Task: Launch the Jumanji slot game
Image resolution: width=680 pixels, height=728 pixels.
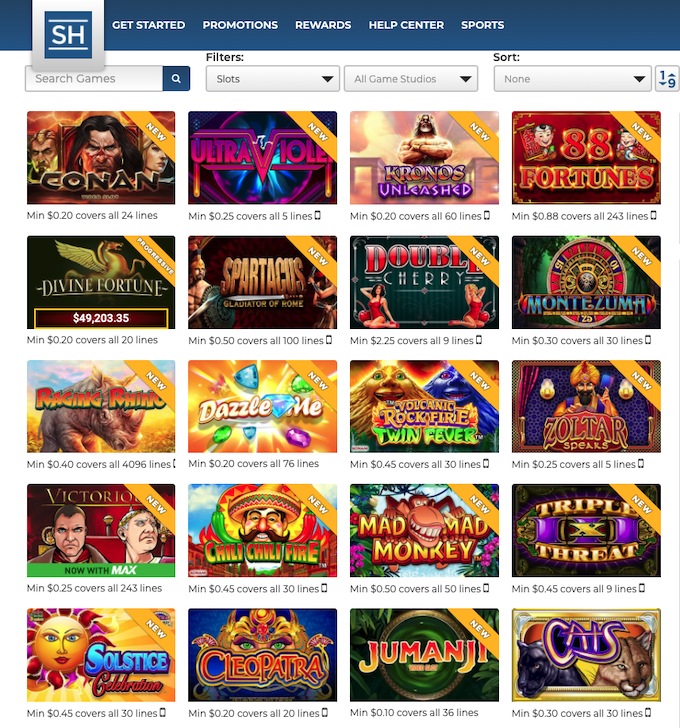Action: coord(424,655)
